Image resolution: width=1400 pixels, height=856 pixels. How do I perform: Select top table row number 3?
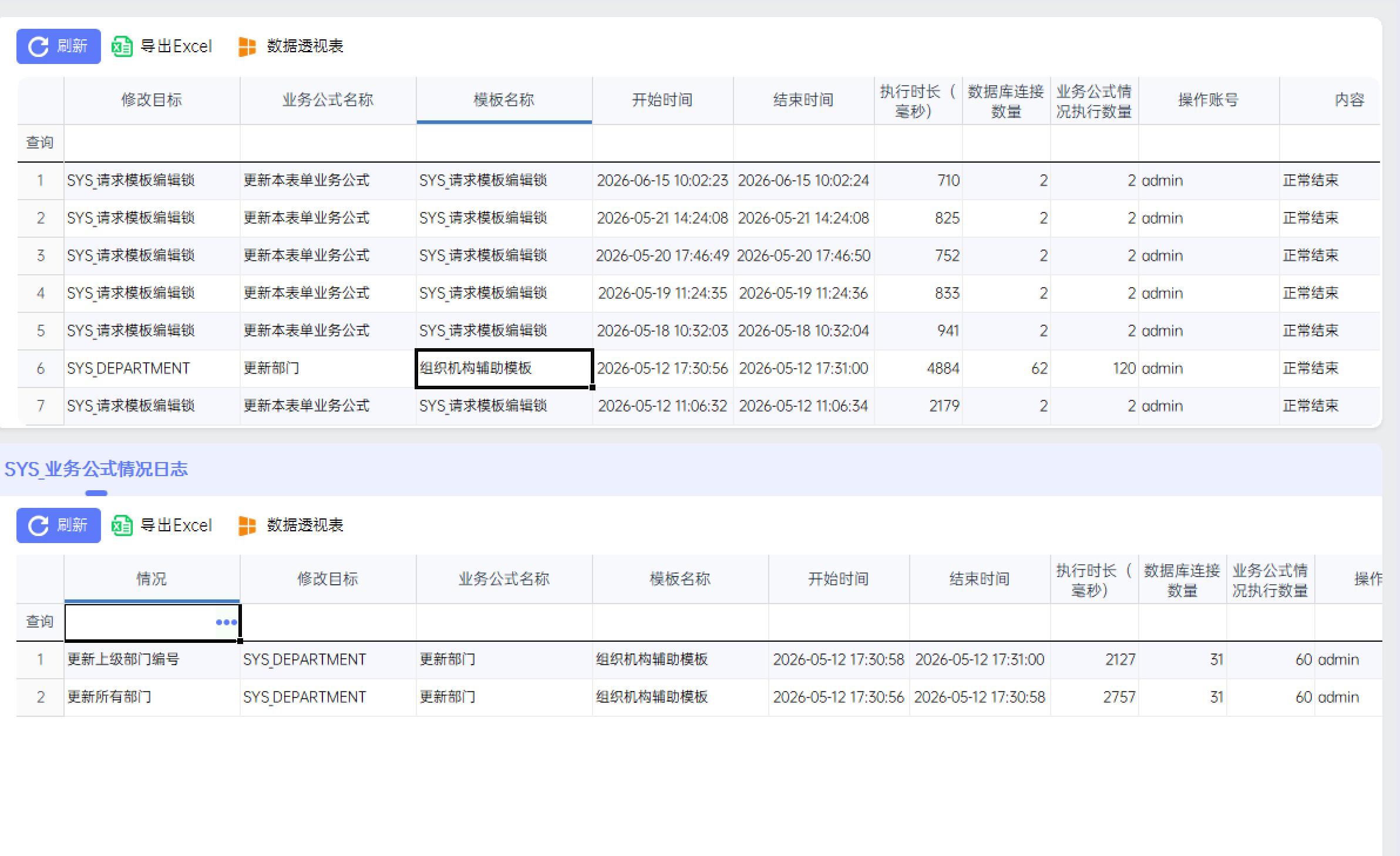(x=41, y=256)
